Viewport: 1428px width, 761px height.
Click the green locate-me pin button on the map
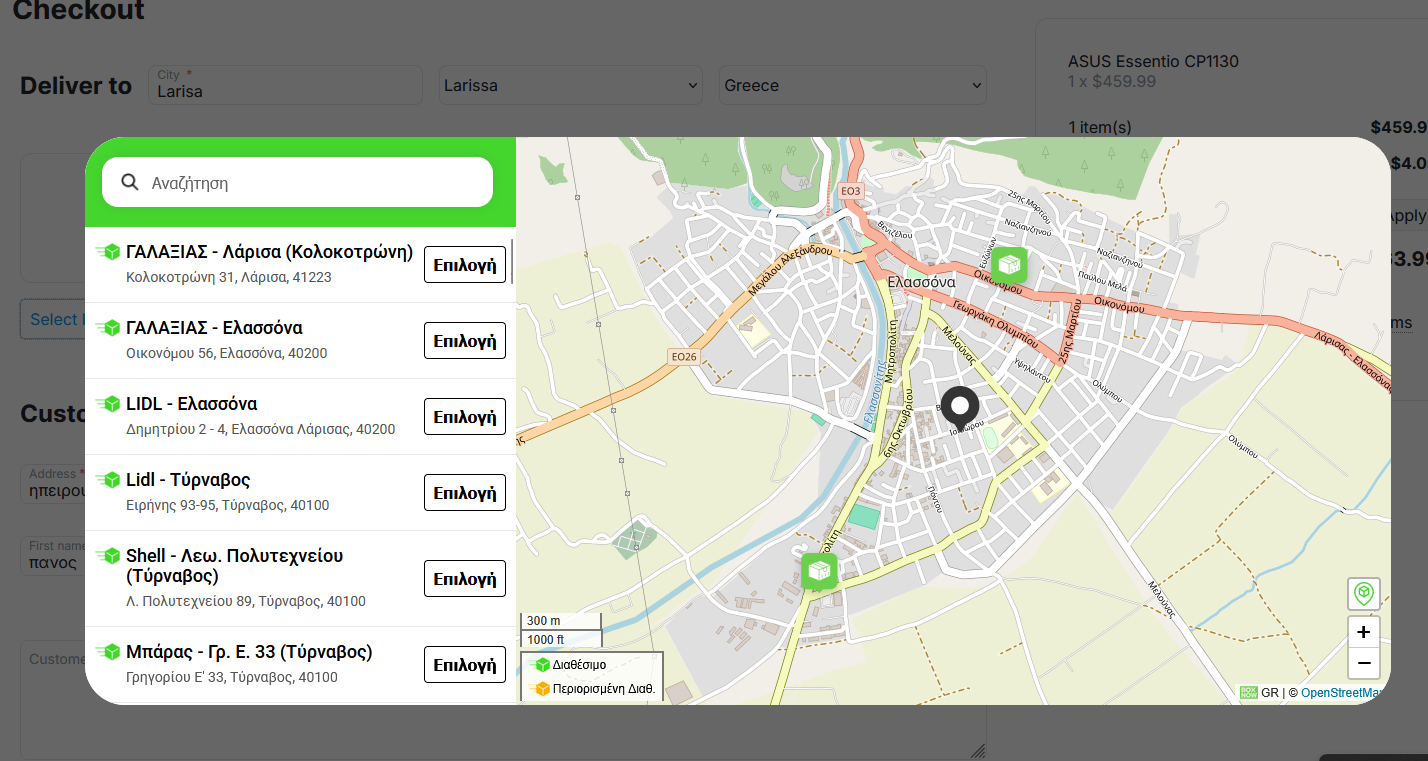pos(1363,593)
